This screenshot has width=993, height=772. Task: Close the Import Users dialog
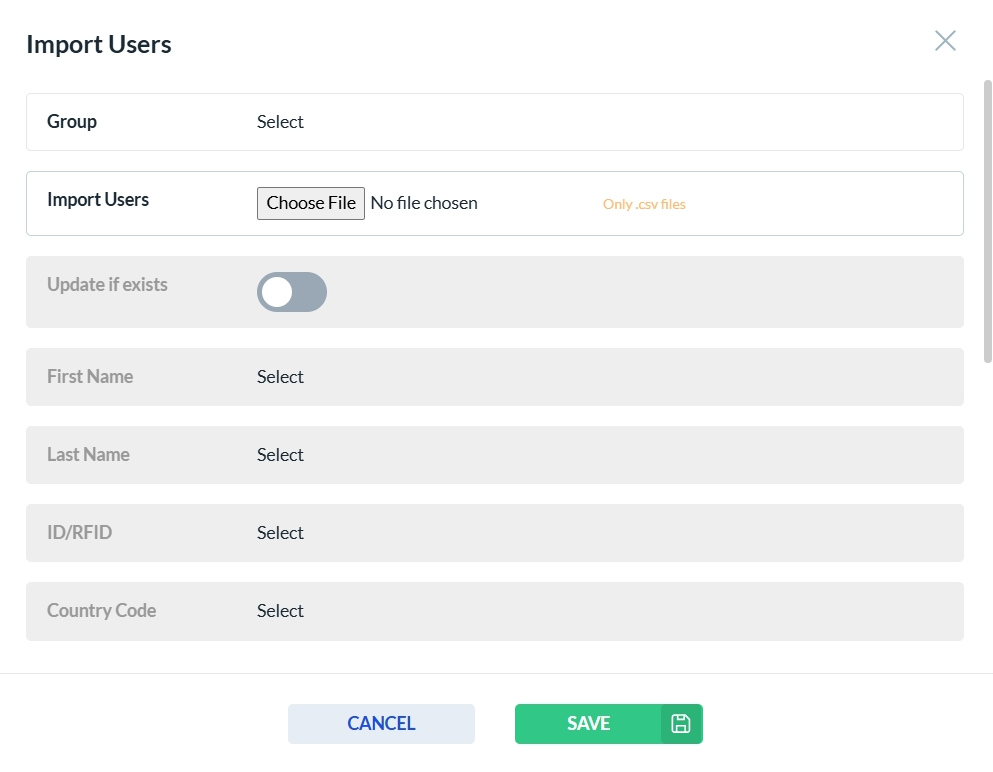(945, 41)
